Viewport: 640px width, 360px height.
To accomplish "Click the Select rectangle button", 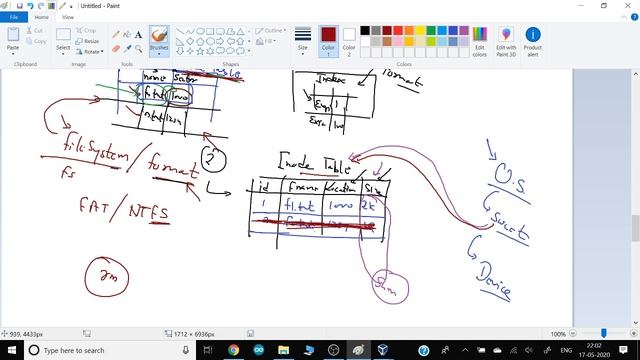I will click(x=63, y=35).
